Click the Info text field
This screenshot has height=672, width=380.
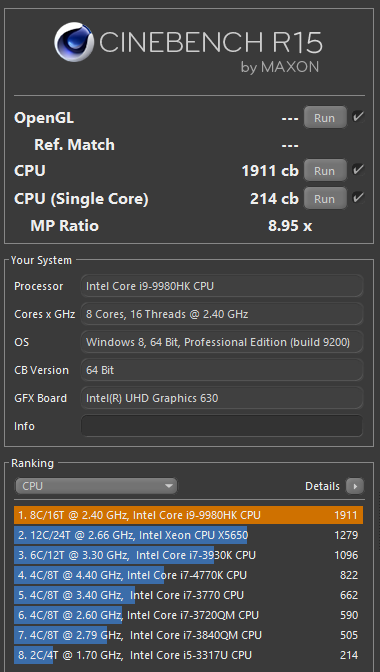pyautogui.click(x=222, y=426)
